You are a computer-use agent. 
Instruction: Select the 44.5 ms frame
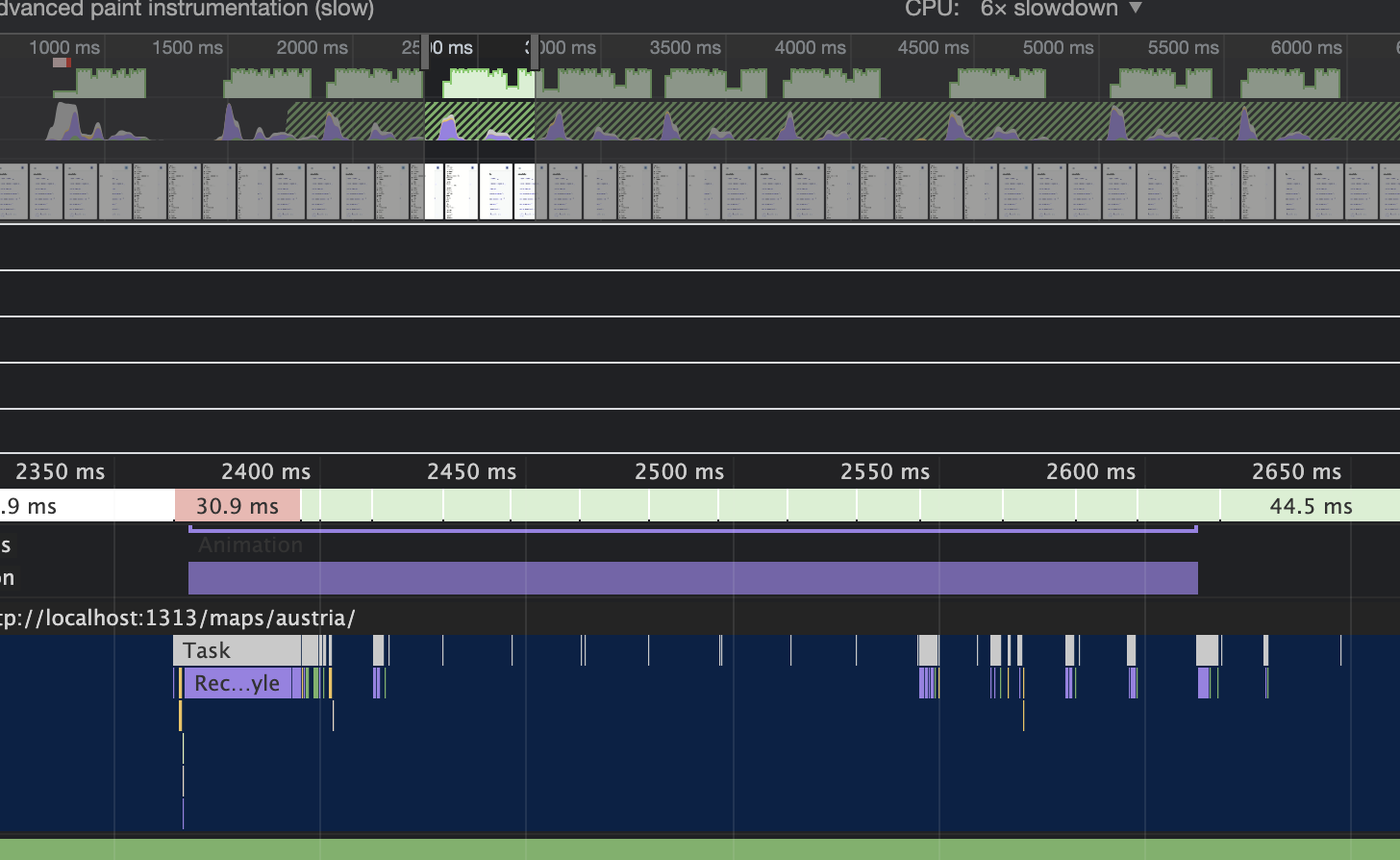pos(1310,506)
